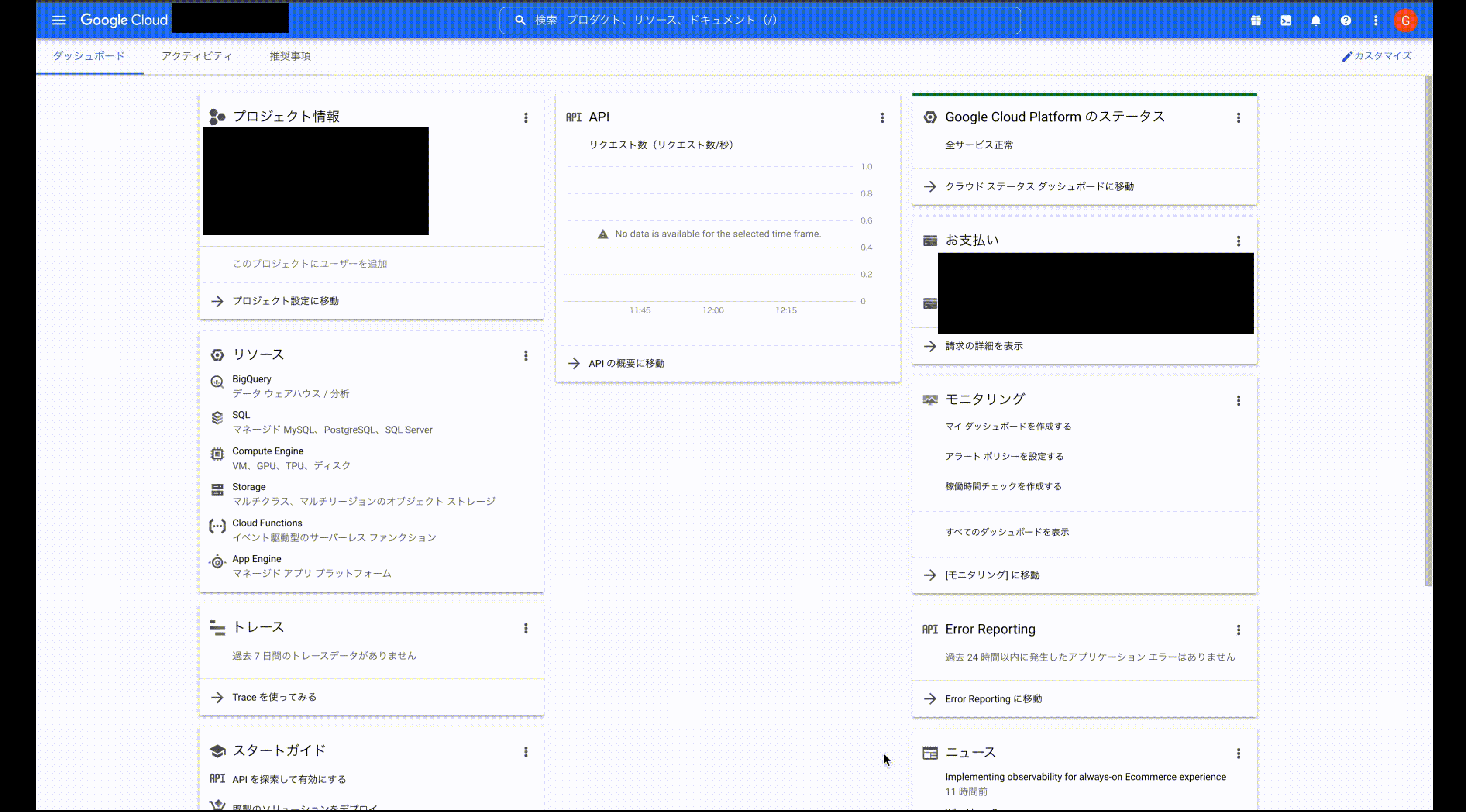Click the page vertical scrollbar

1428,330
